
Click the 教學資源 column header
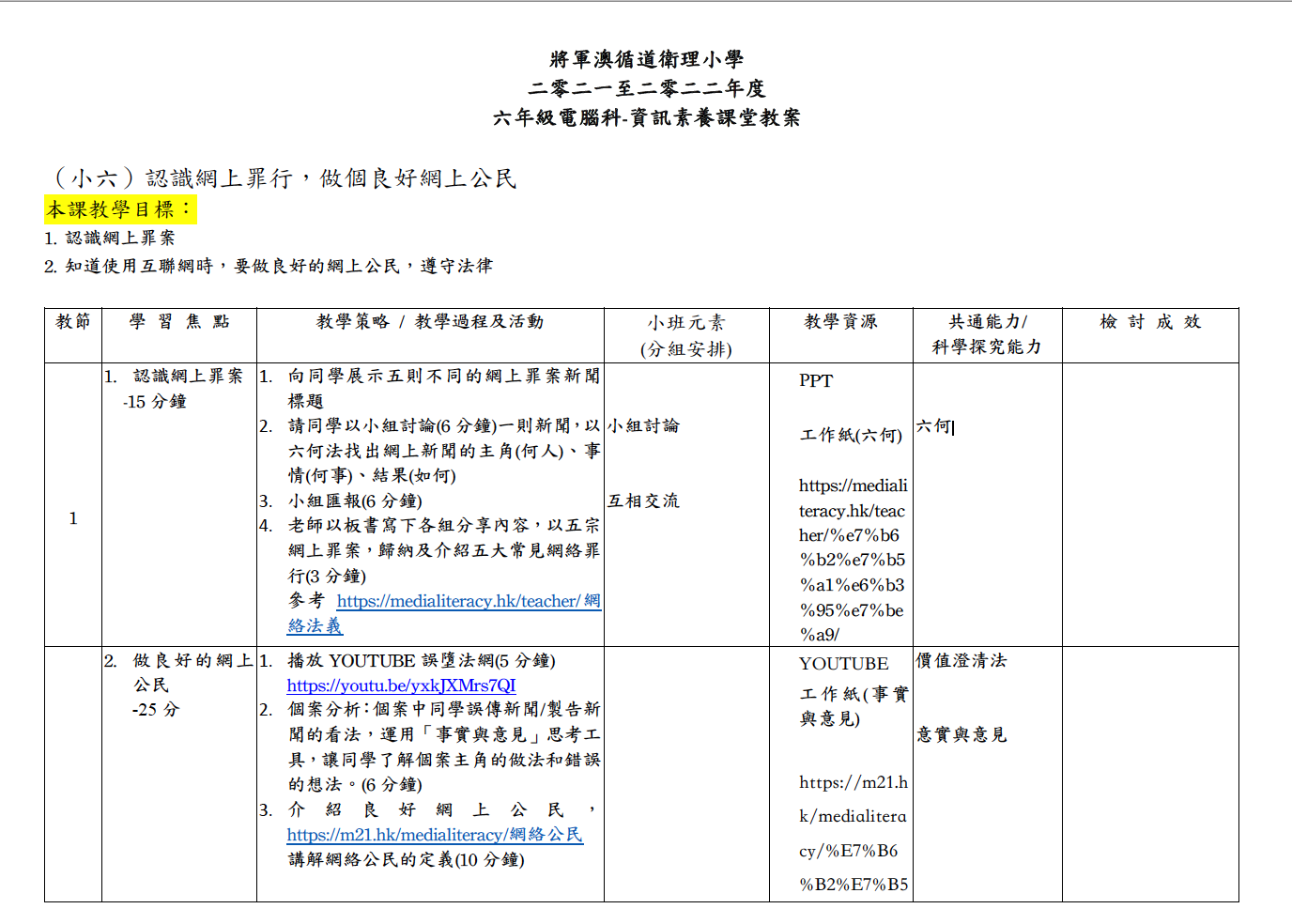pos(840,322)
